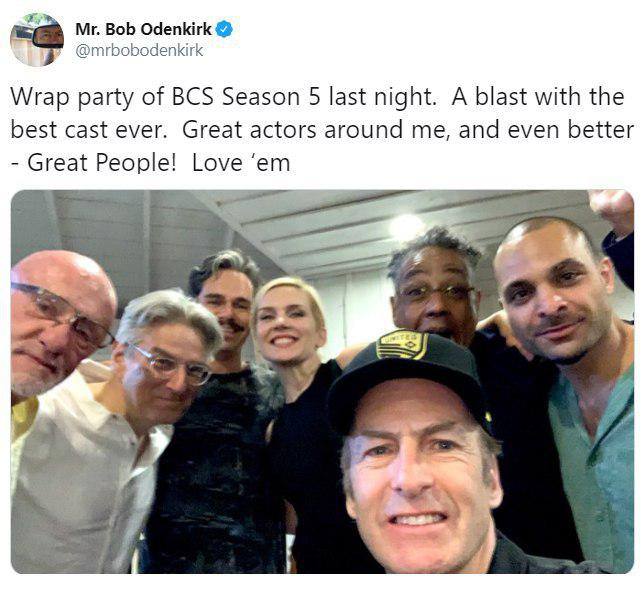Click the @mrbobodenkirk handle
This screenshot has width=644, height=601.
tap(139, 51)
